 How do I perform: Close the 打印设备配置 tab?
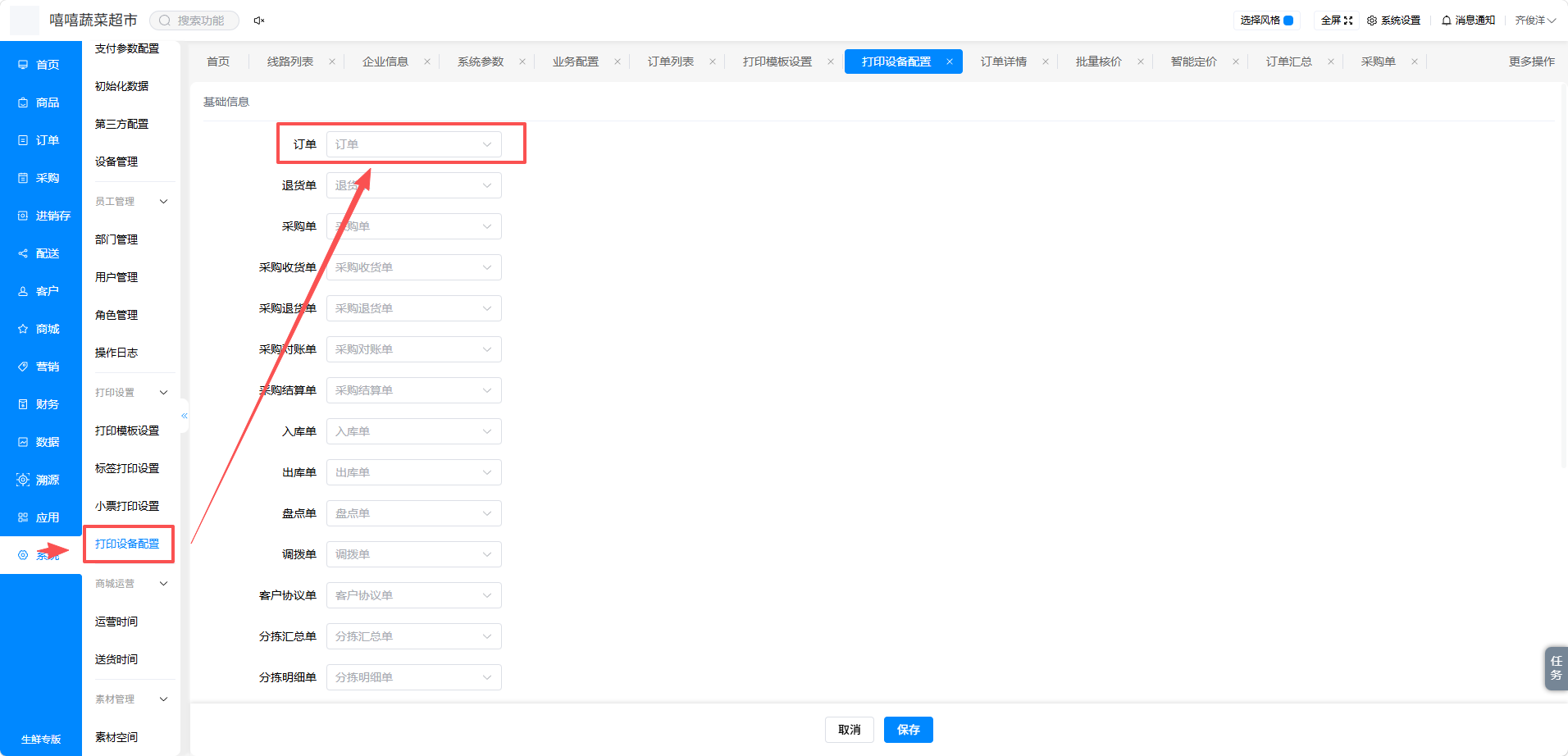pos(950,61)
